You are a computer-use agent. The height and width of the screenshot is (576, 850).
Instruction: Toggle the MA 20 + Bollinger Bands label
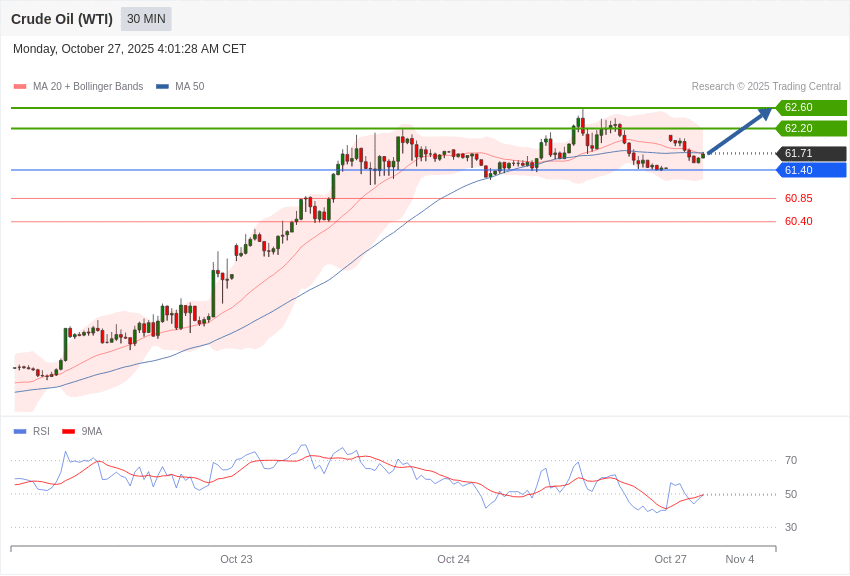[88, 87]
